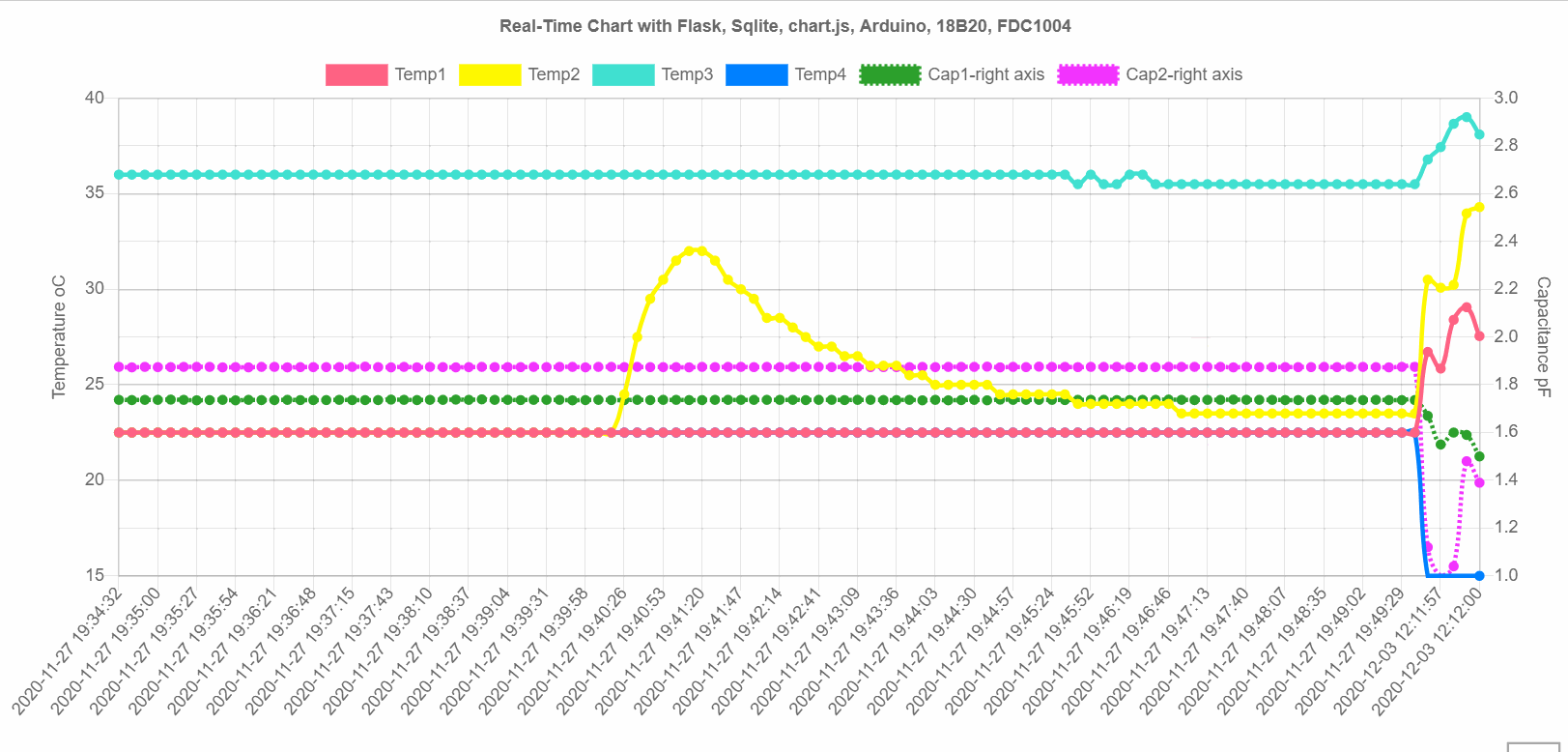Viewport: 1568px width, 752px height.
Task: Click timestamp label 2020-11-27 19:35:00
Action: [x=106, y=651]
